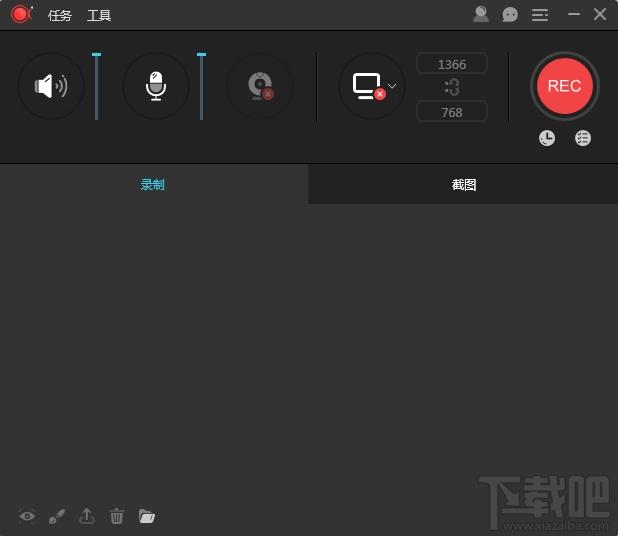Screen dimensions: 618x536
Task: Toggle the aspect ratio lock link icon
Action: coord(452,87)
